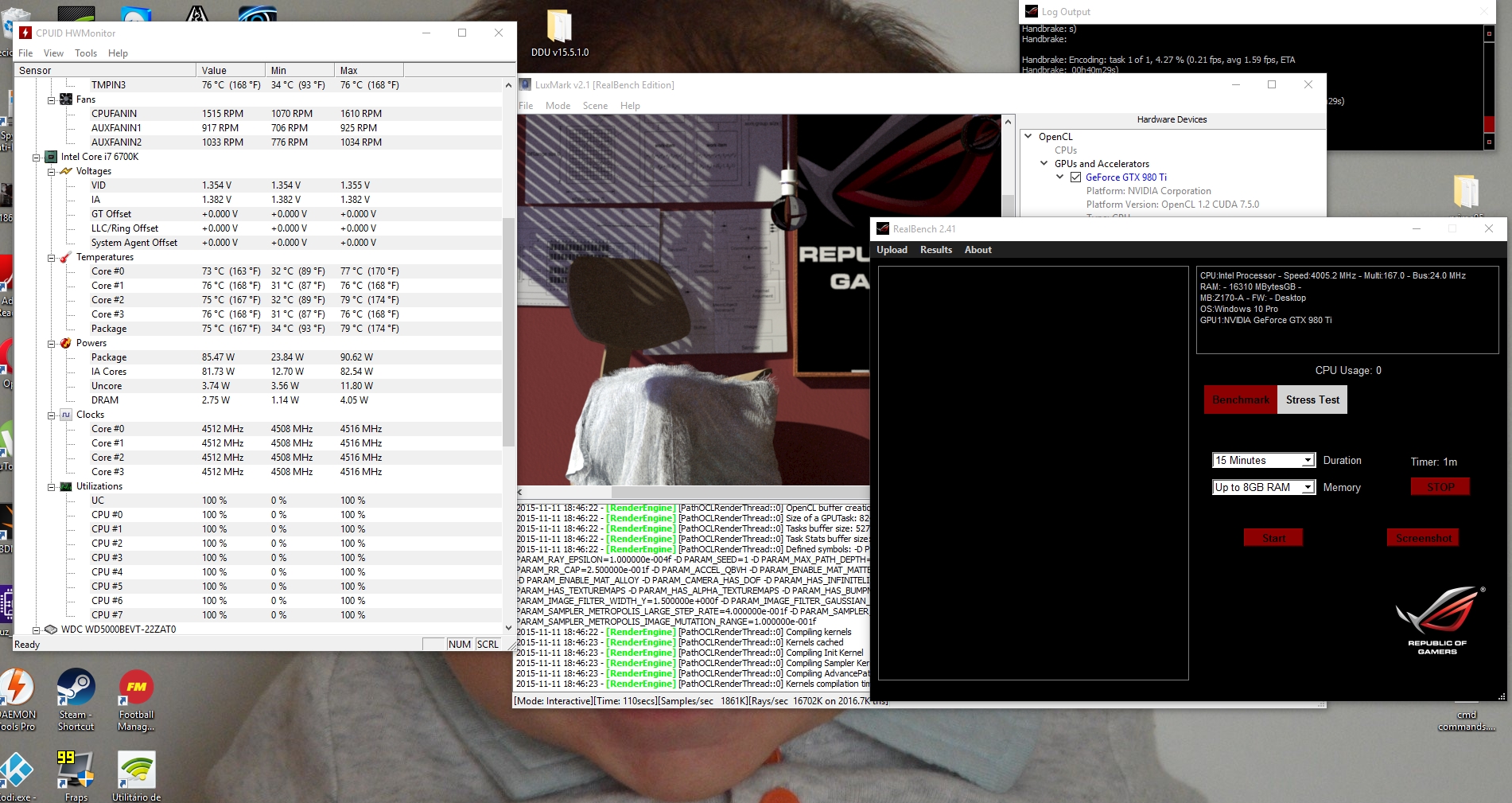Open the Scene menu in LuxMark
The width and height of the screenshot is (1512, 803).
[x=595, y=105]
